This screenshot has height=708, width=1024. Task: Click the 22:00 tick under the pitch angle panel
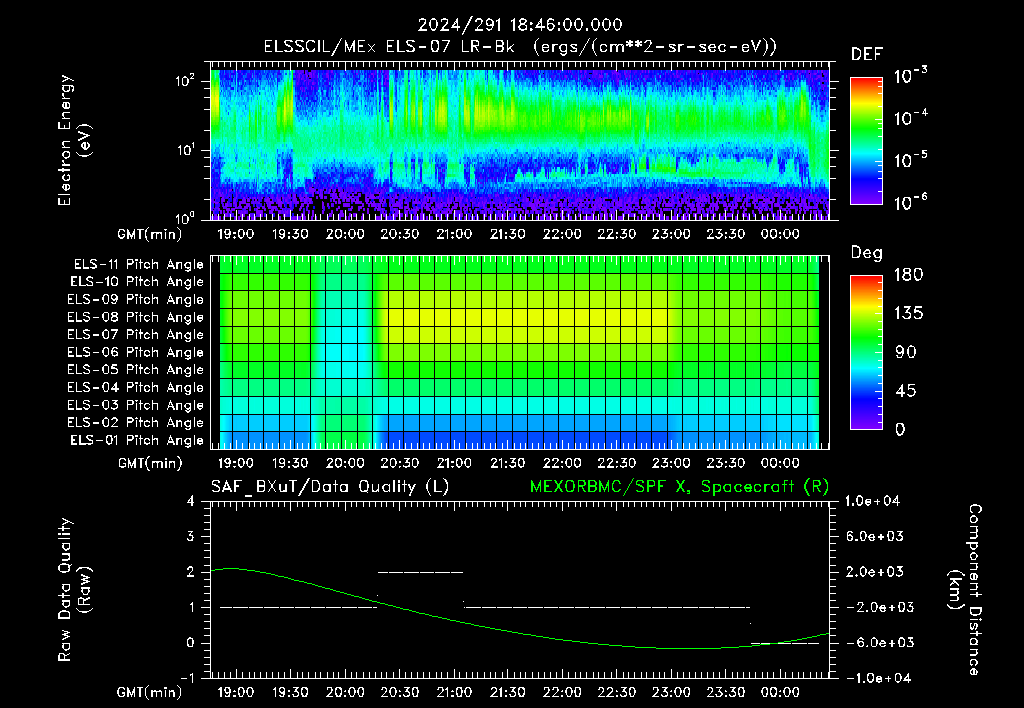click(x=562, y=463)
